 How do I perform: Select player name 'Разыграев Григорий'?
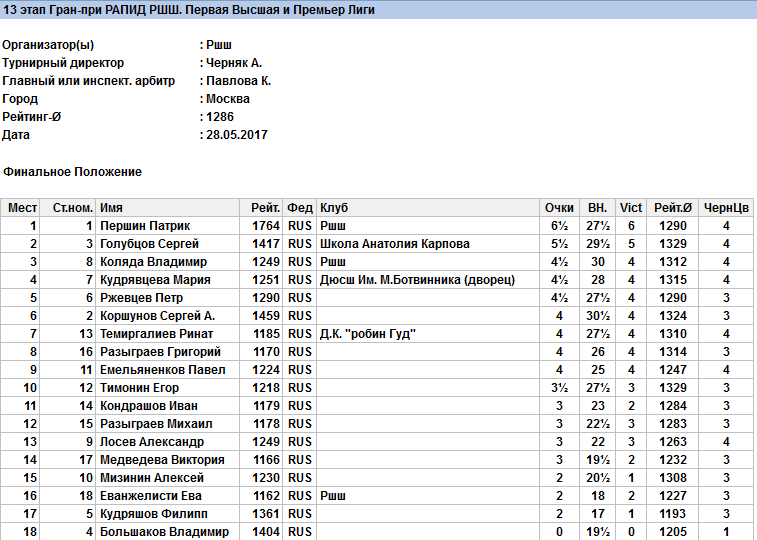(160, 351)
